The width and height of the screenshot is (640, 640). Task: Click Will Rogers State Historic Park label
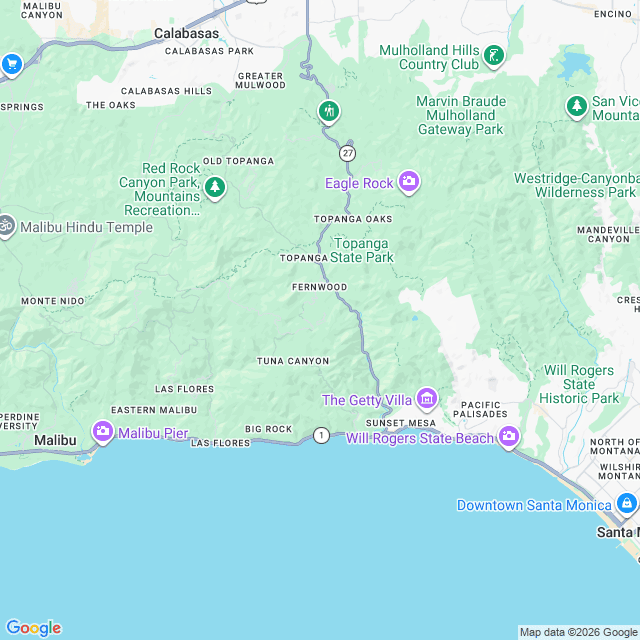(x=579, y=384)
